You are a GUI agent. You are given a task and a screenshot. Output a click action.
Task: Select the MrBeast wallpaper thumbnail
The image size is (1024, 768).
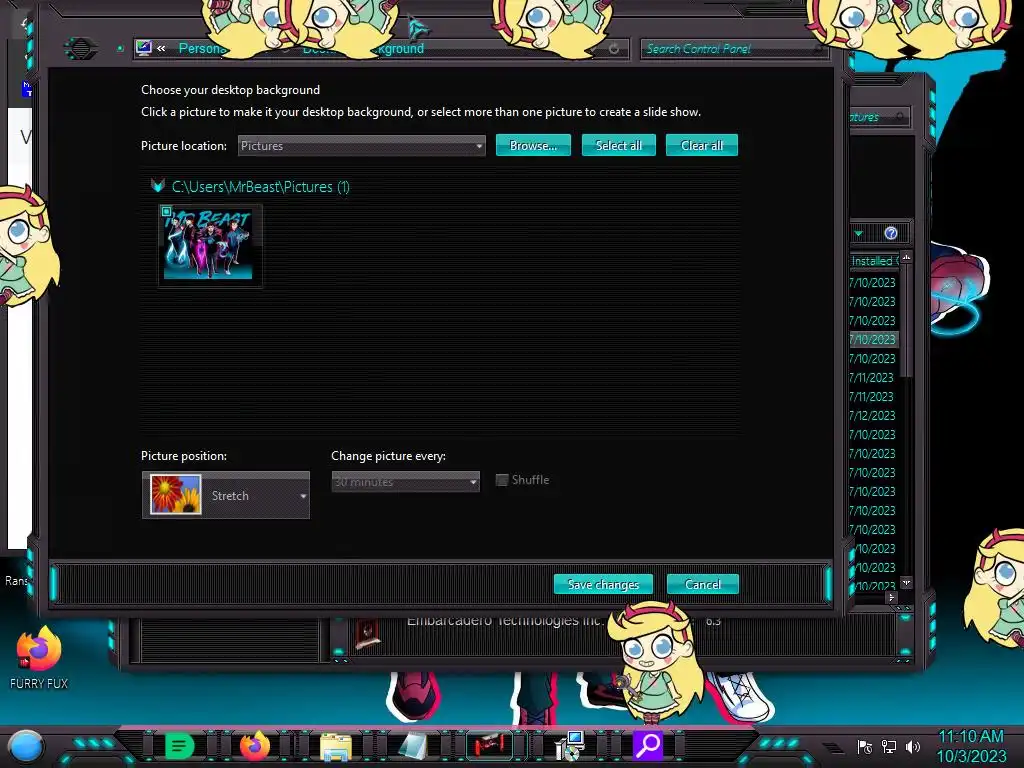(x=210, y=245)
